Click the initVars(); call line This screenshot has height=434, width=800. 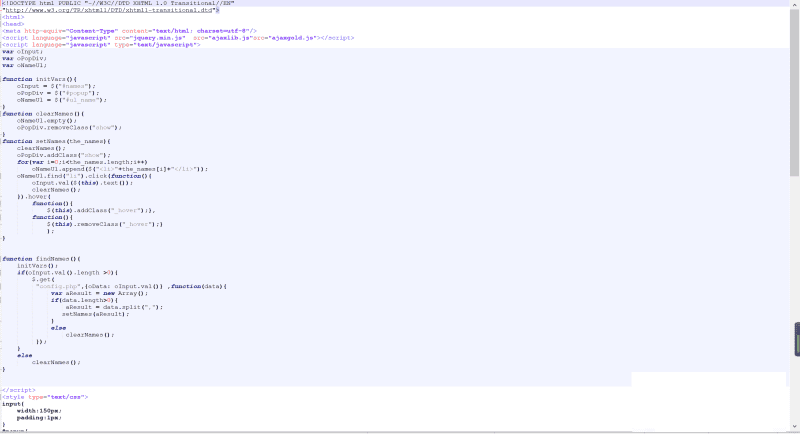point(37,266)
